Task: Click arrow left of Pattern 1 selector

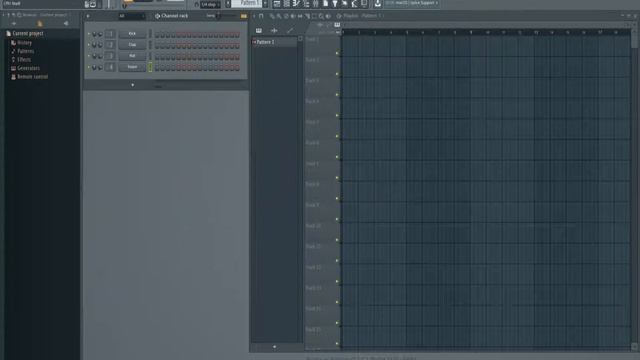Action: 228,4
